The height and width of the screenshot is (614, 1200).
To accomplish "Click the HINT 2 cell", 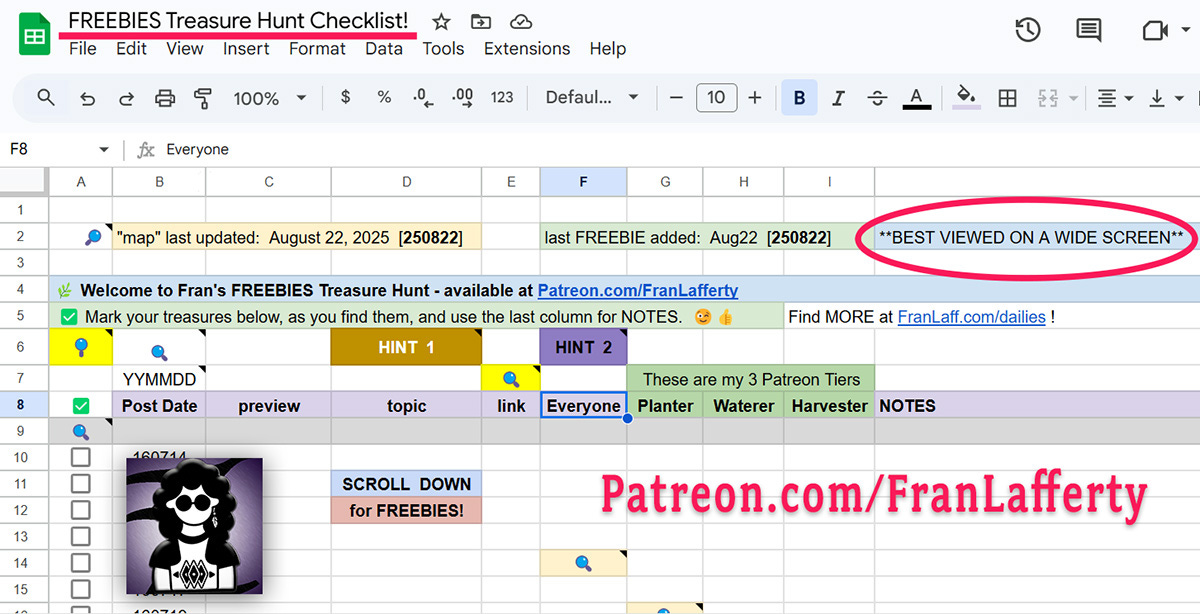I will 583,347.
